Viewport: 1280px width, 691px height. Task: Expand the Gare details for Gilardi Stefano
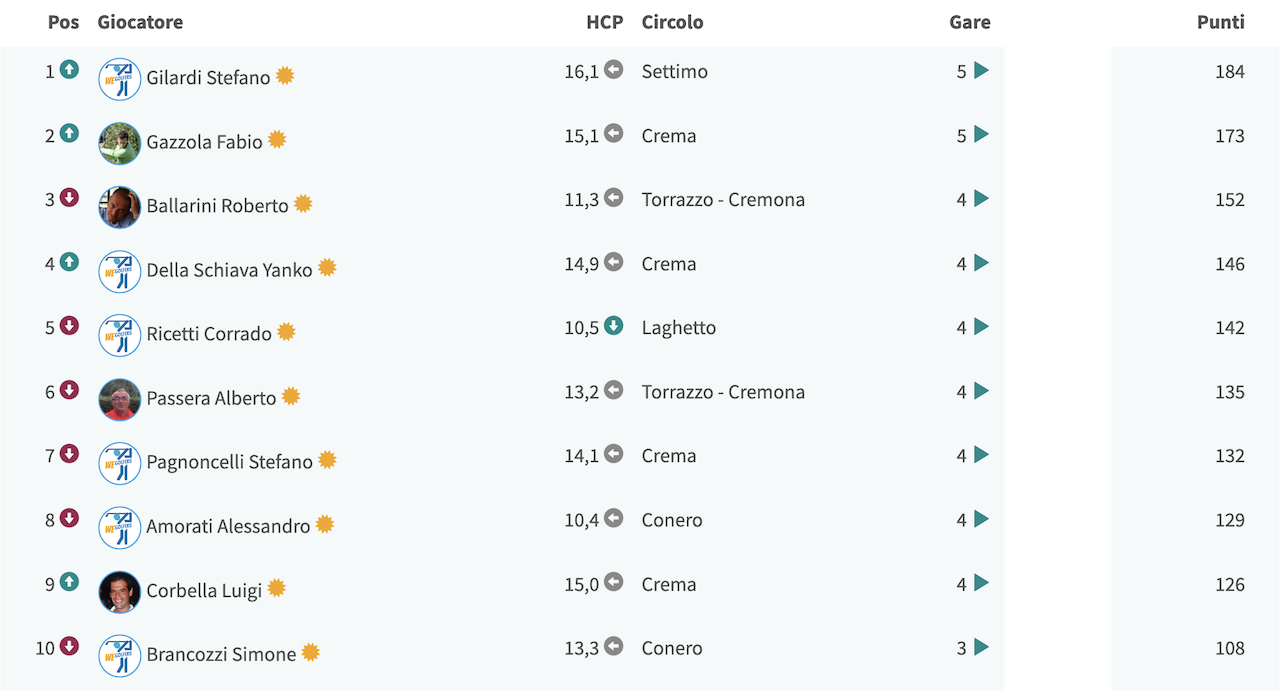(981, 70)
